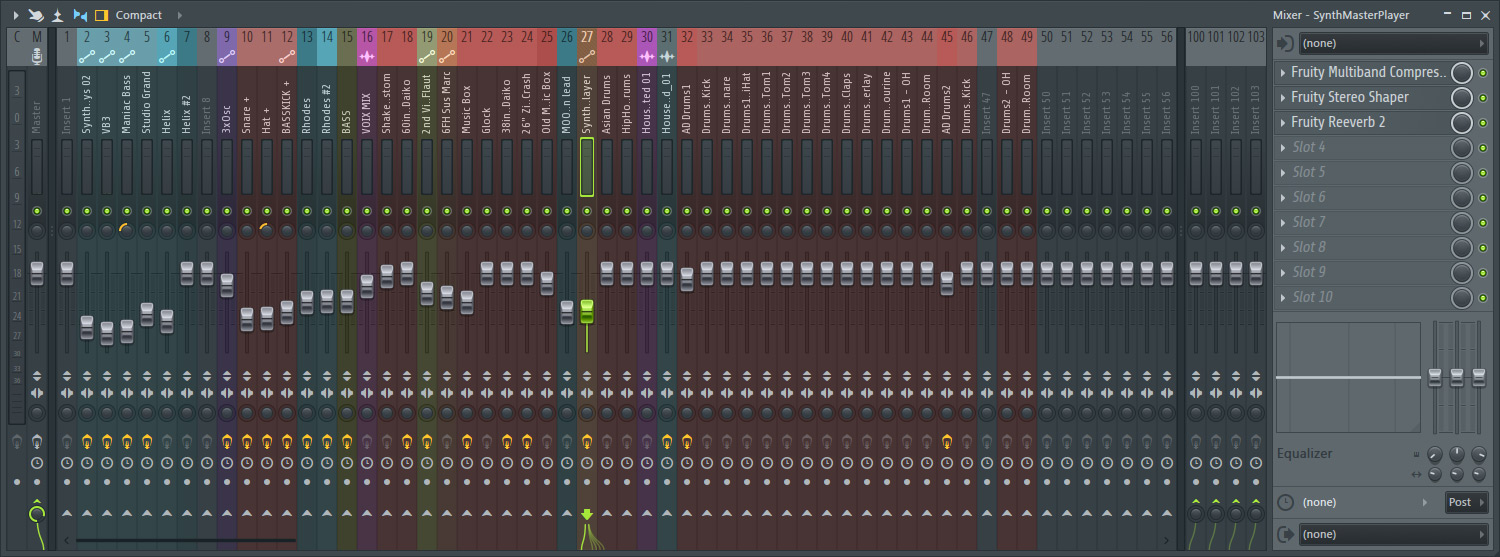Click the microphone icon on Master track
The width and height of the screenshot is (1500, 557).
pos(37,57)
